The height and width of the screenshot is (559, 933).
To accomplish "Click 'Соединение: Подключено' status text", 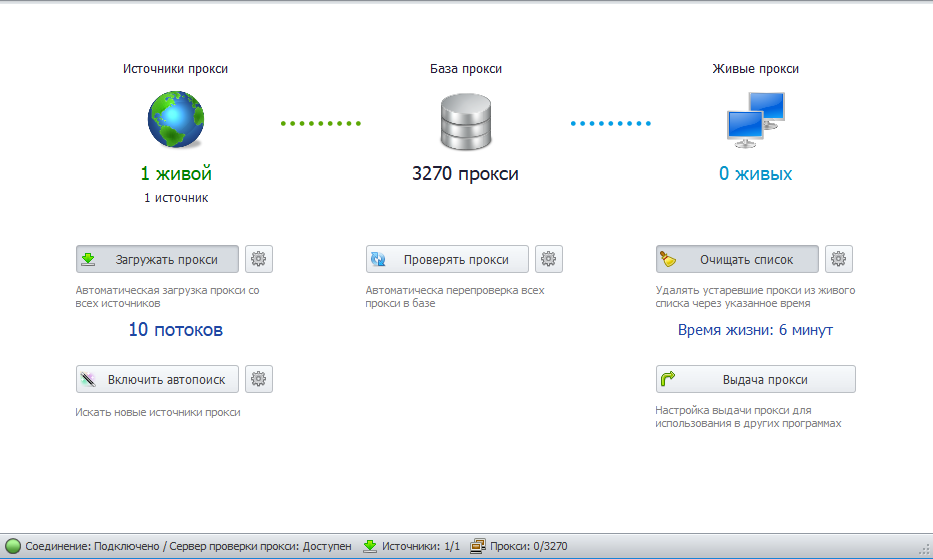I will 92,546.
